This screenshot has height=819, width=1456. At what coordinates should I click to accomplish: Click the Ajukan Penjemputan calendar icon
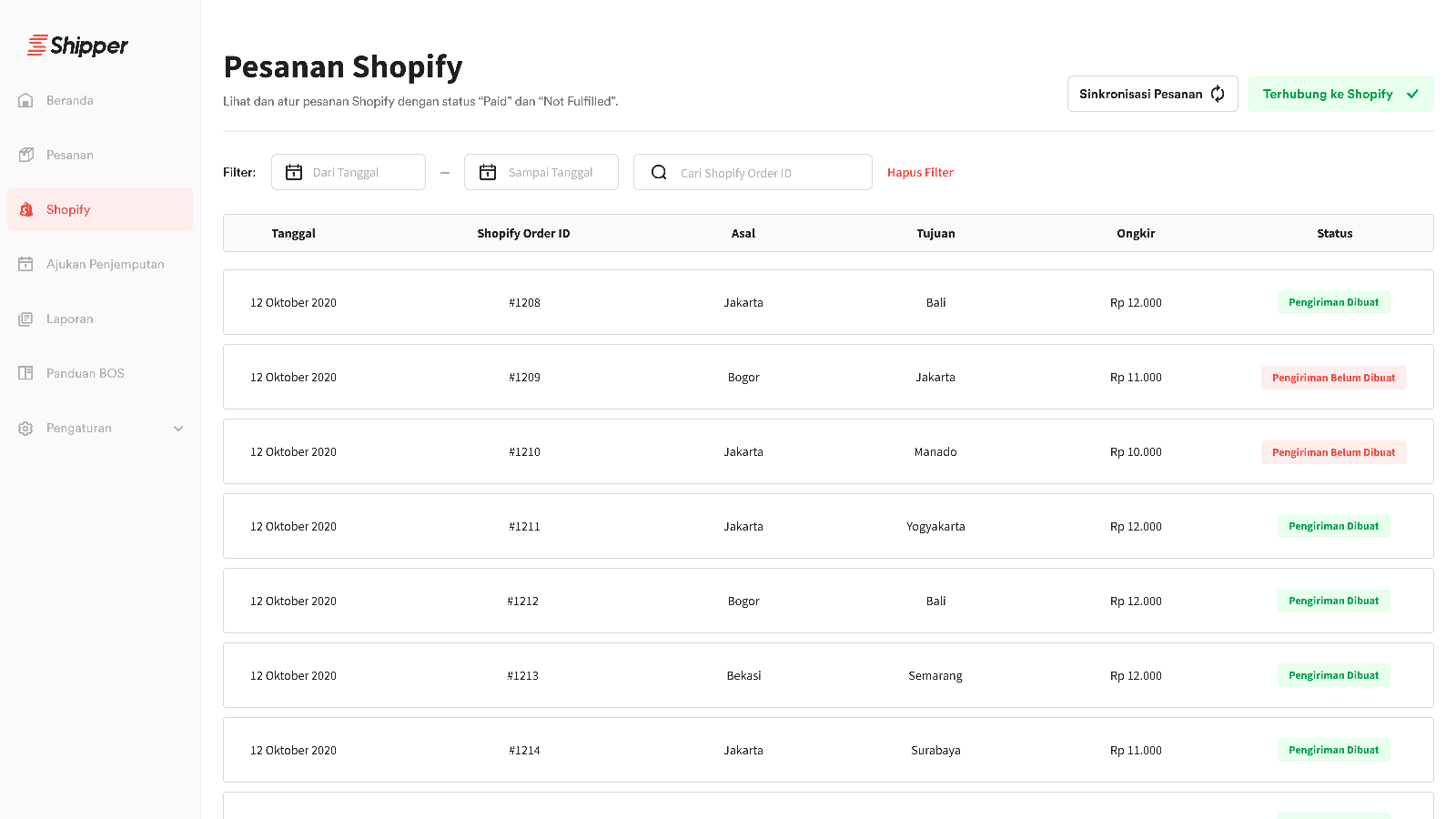(25, 264)
